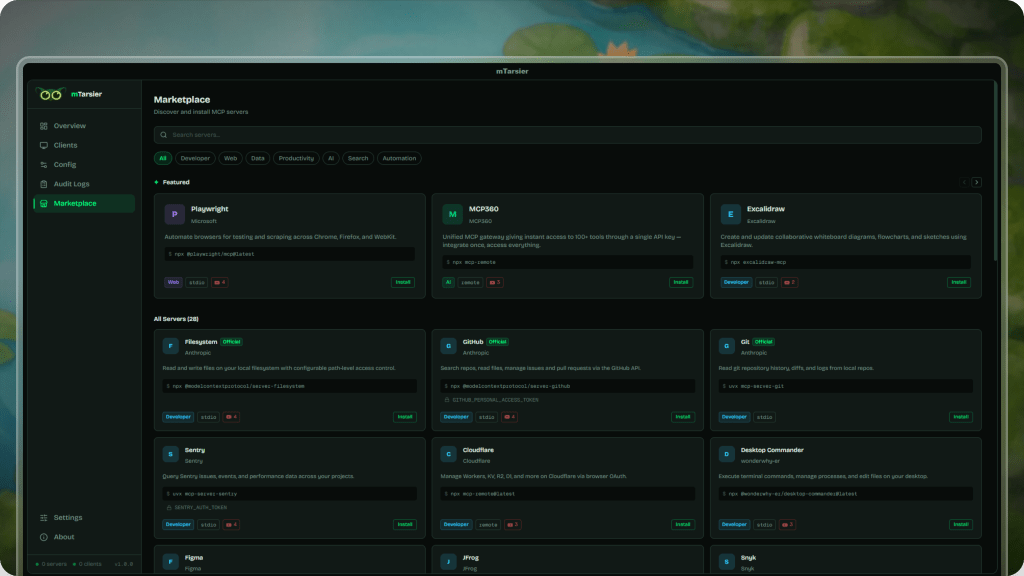The image size is (1024, 576).
Task: Install the Playwright server
Action: tap(402, 282)
